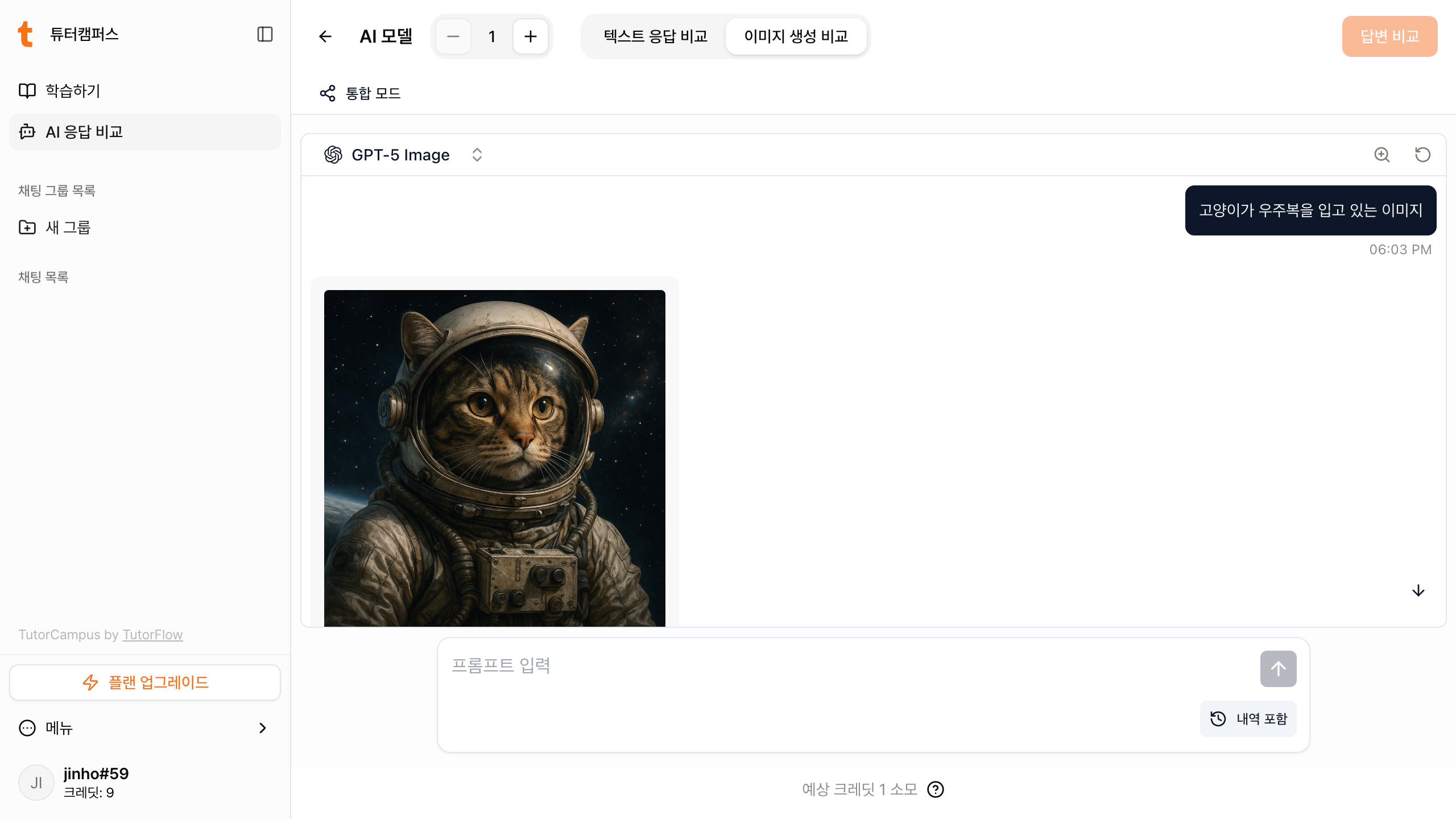Open the TutorFlow link
1456x819 pixels.
pyautogui.click(x=152, y=635)
